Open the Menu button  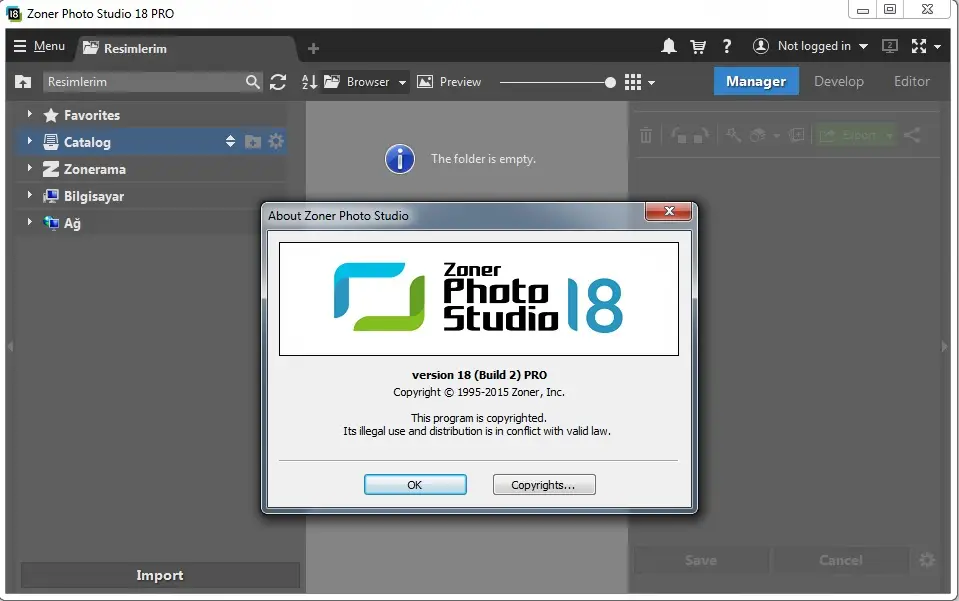39,46
